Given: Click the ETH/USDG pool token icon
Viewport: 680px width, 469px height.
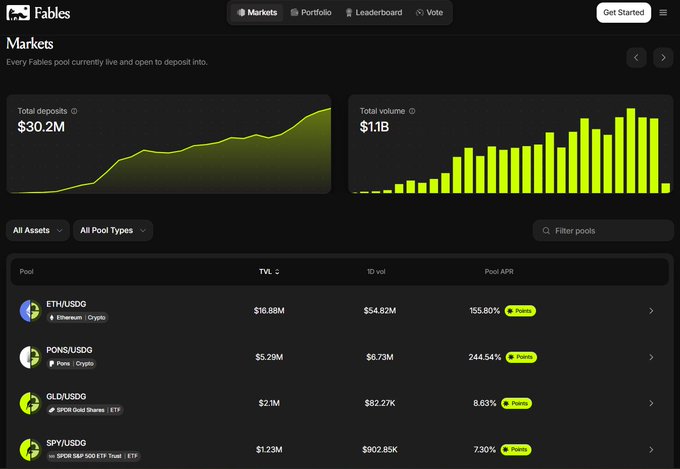Looking at the screenshot, I should [x=30, y=311].
